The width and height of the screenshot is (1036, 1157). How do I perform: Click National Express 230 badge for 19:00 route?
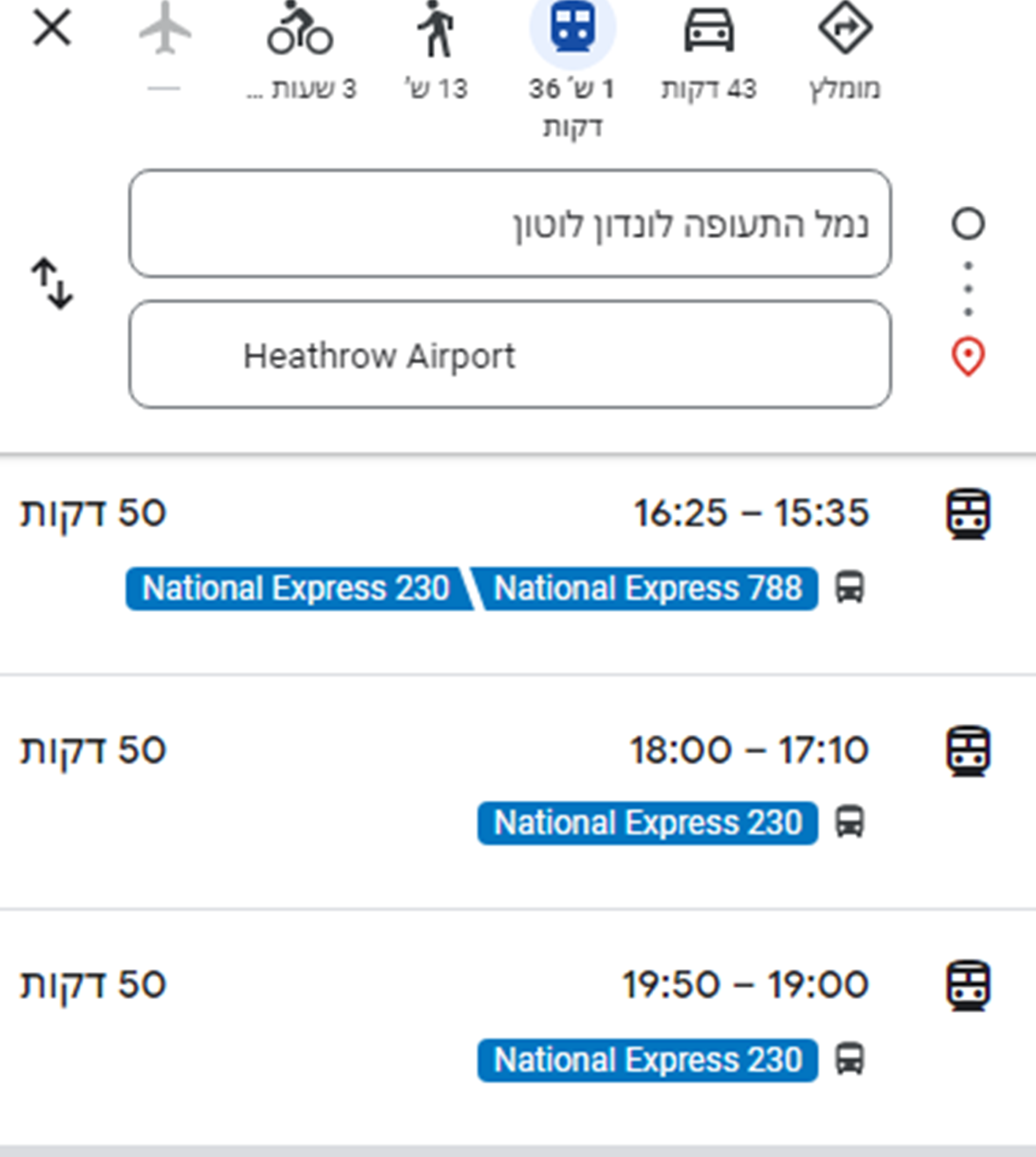(648, 1060)
